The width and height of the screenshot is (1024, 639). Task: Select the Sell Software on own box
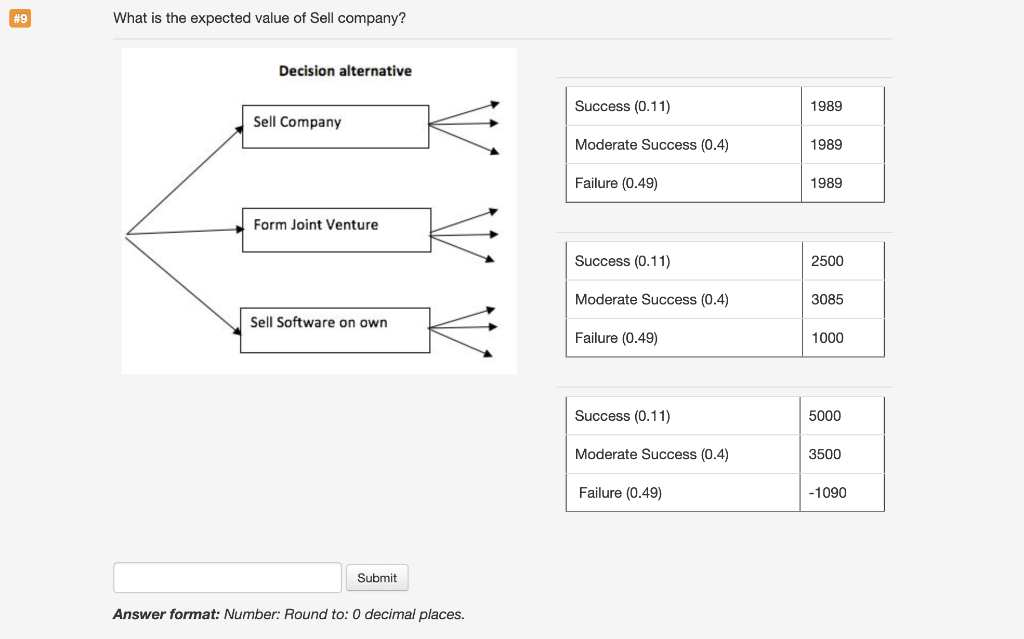click(x=333, y=328)
